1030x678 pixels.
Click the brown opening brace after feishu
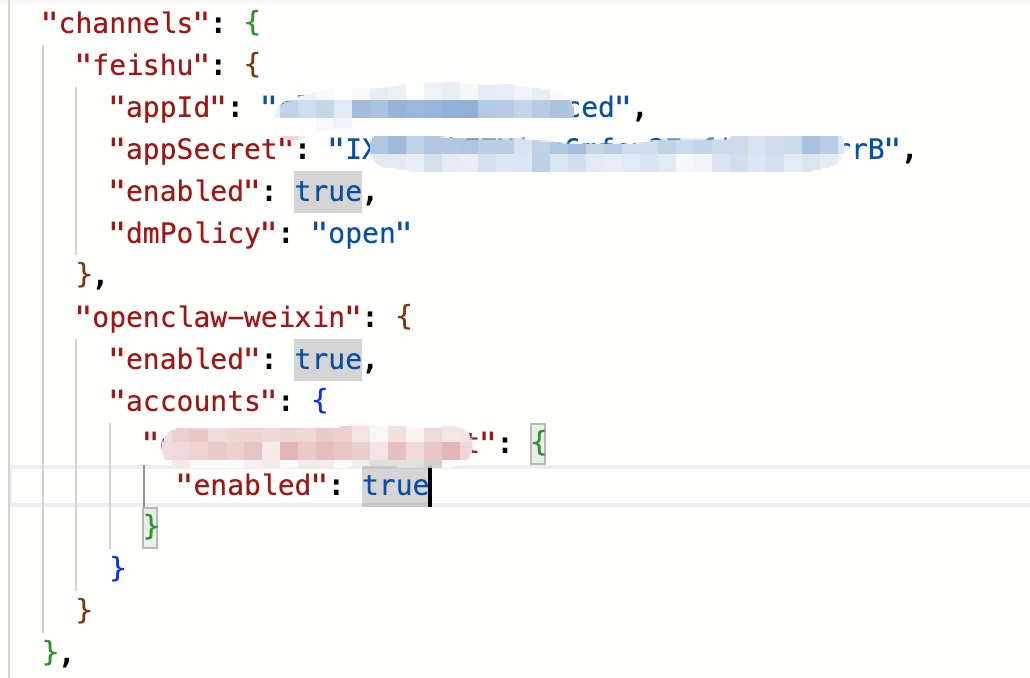click(x=252, y=66)
